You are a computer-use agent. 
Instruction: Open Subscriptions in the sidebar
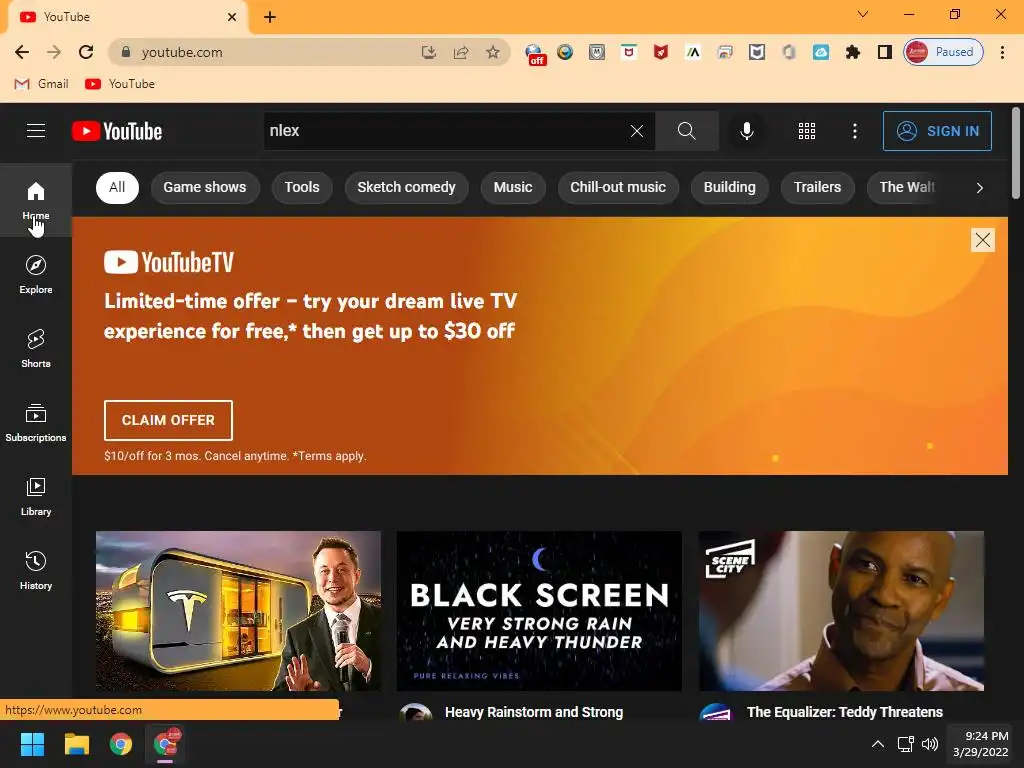pyautogui.click(x=36, y=423)
